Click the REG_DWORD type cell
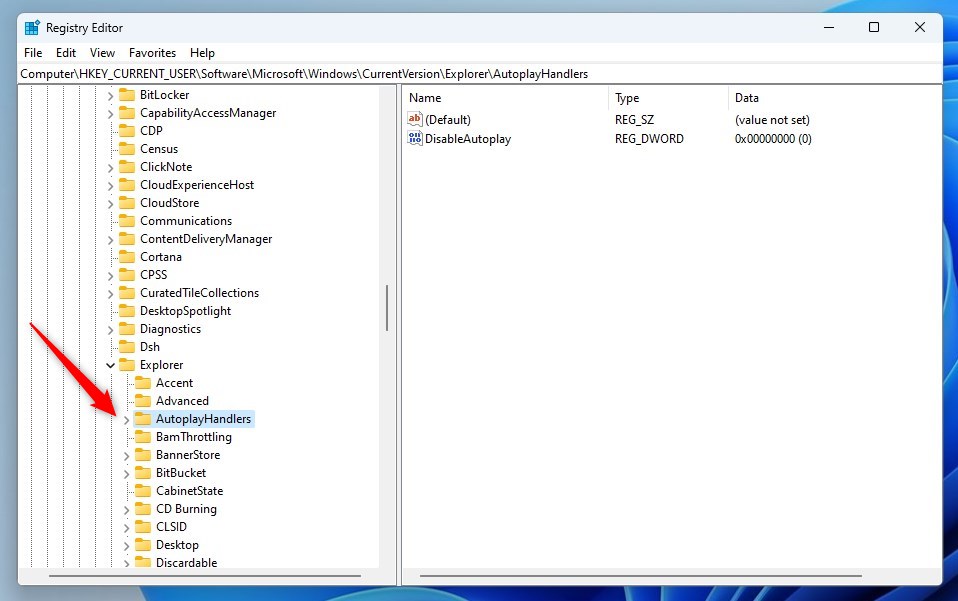Image resolution: width=958 pixels, height=601 pixels. tap(649, 139)
